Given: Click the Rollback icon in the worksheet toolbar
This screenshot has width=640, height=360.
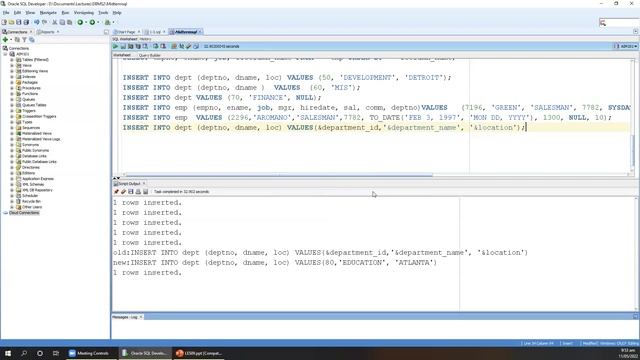Looking at the screenshot, I should pos(163,47).
